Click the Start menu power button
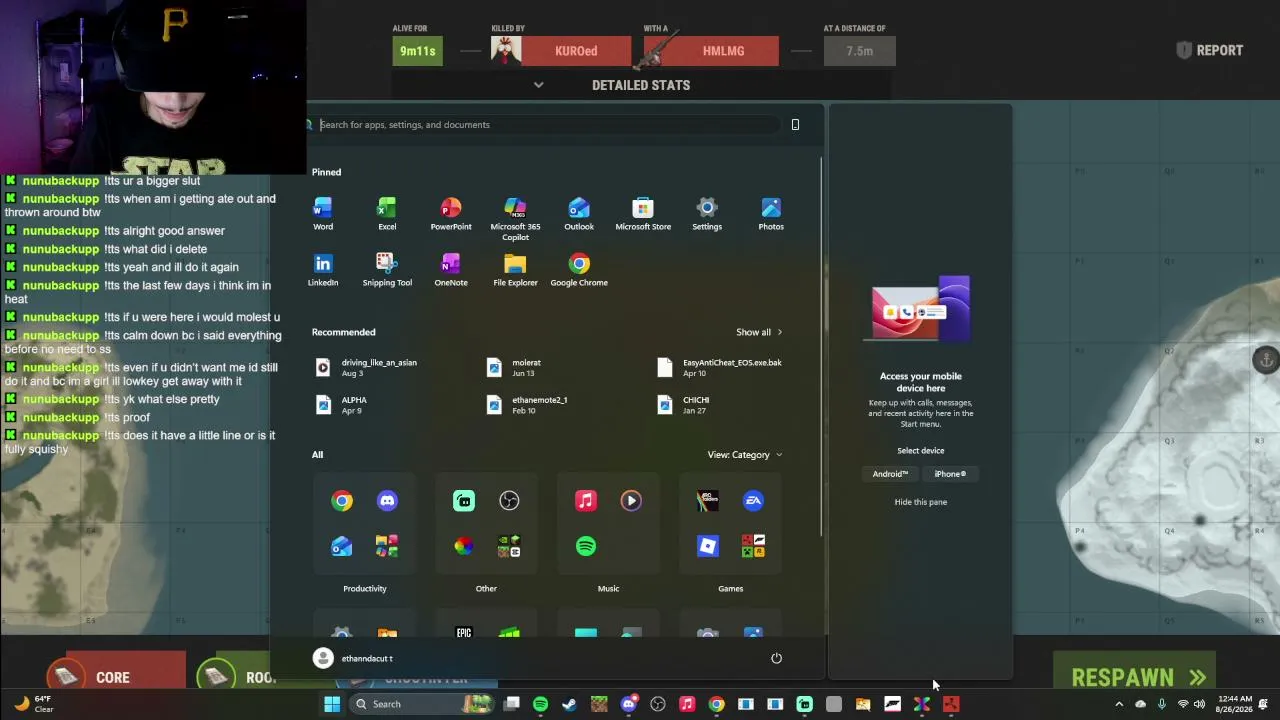Image resolution: width=1280 pixels, height=720 pixels. tap(776, 658)
